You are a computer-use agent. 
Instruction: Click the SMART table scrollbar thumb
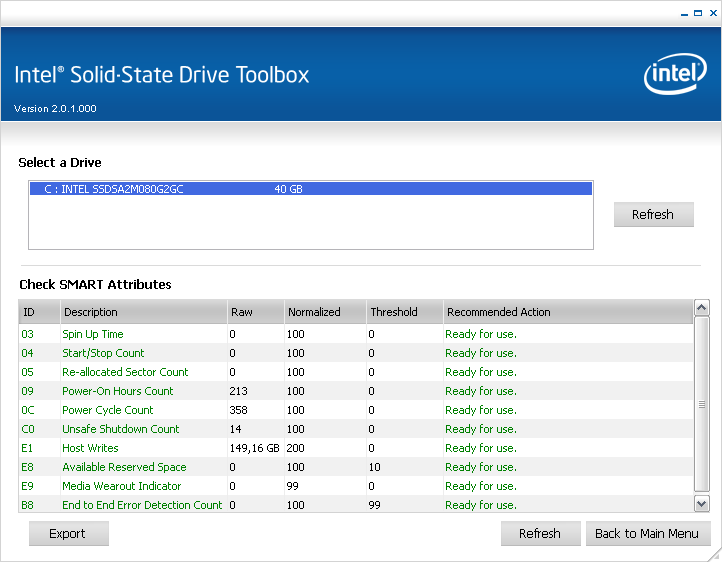701,404
